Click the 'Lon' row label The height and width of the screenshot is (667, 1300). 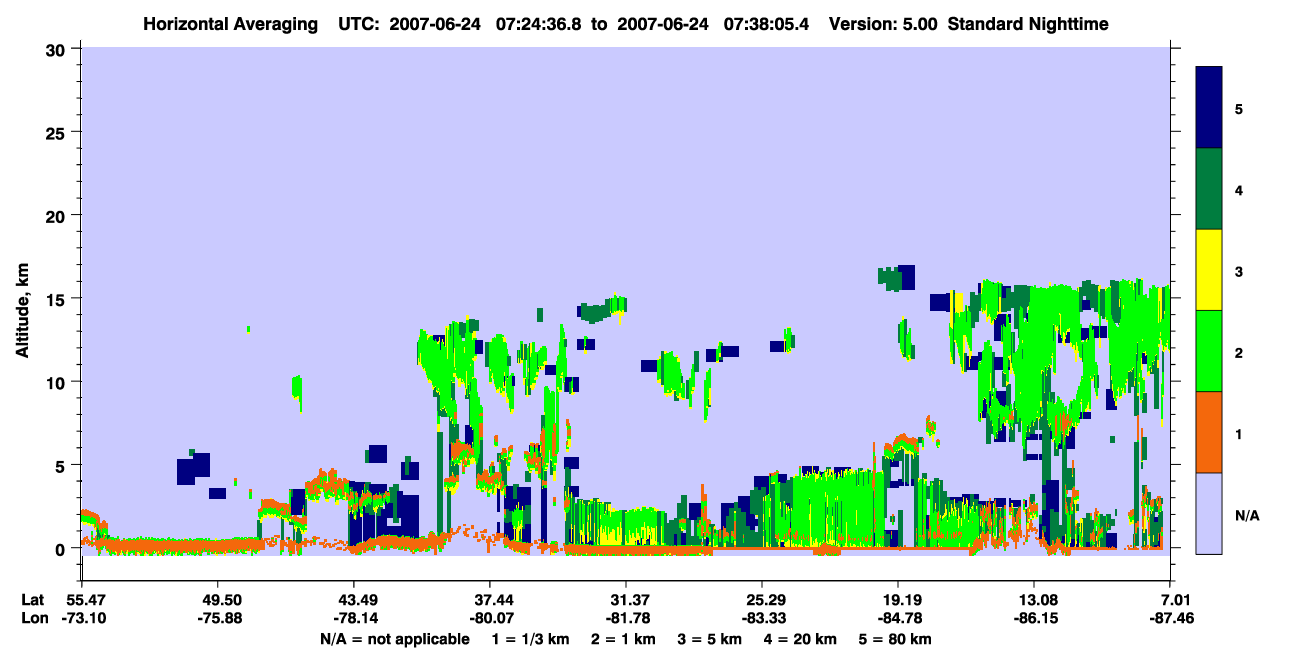coord(34,618)
